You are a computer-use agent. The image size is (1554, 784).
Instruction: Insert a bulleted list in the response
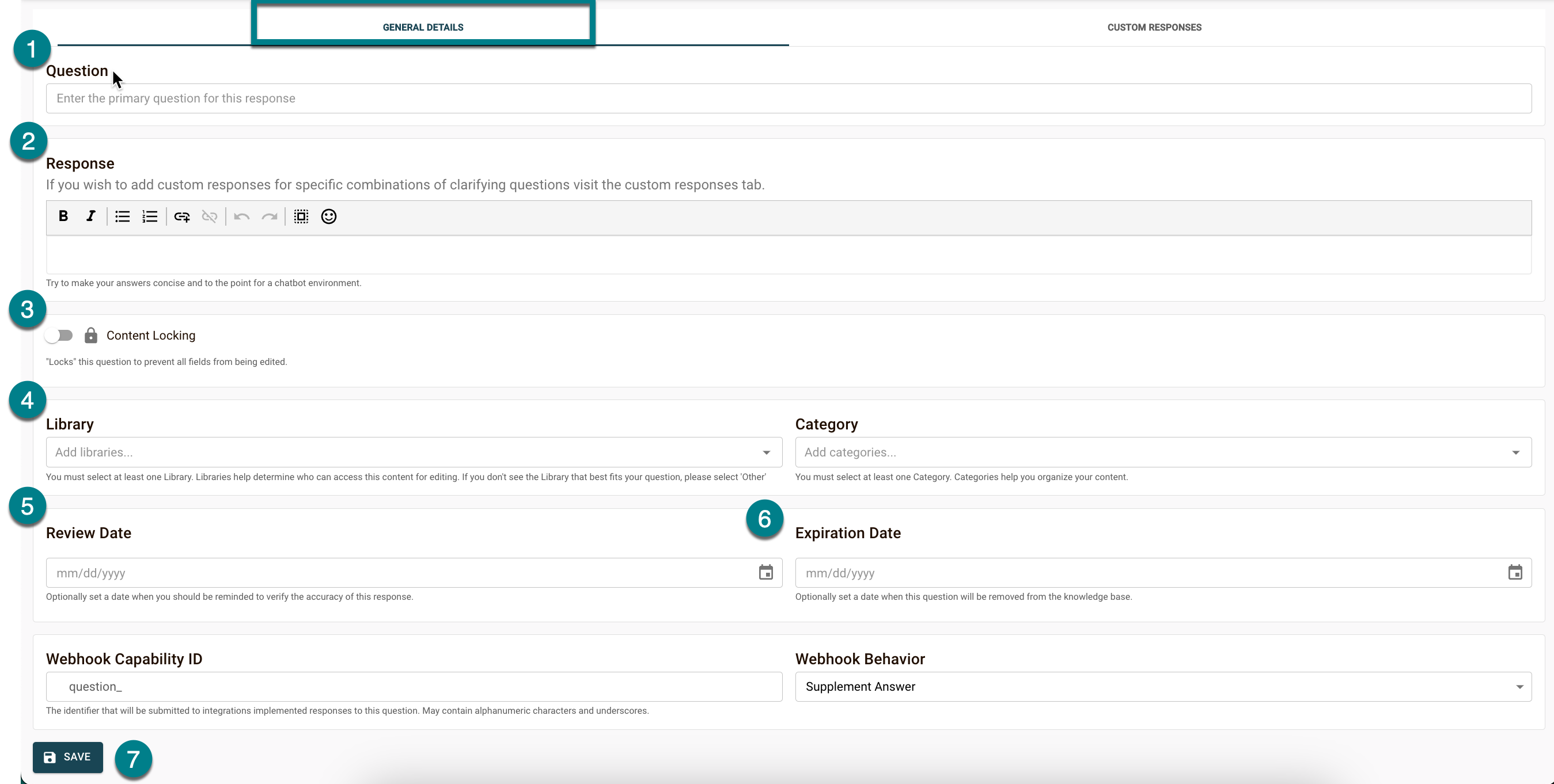click(x=122, y=216)
